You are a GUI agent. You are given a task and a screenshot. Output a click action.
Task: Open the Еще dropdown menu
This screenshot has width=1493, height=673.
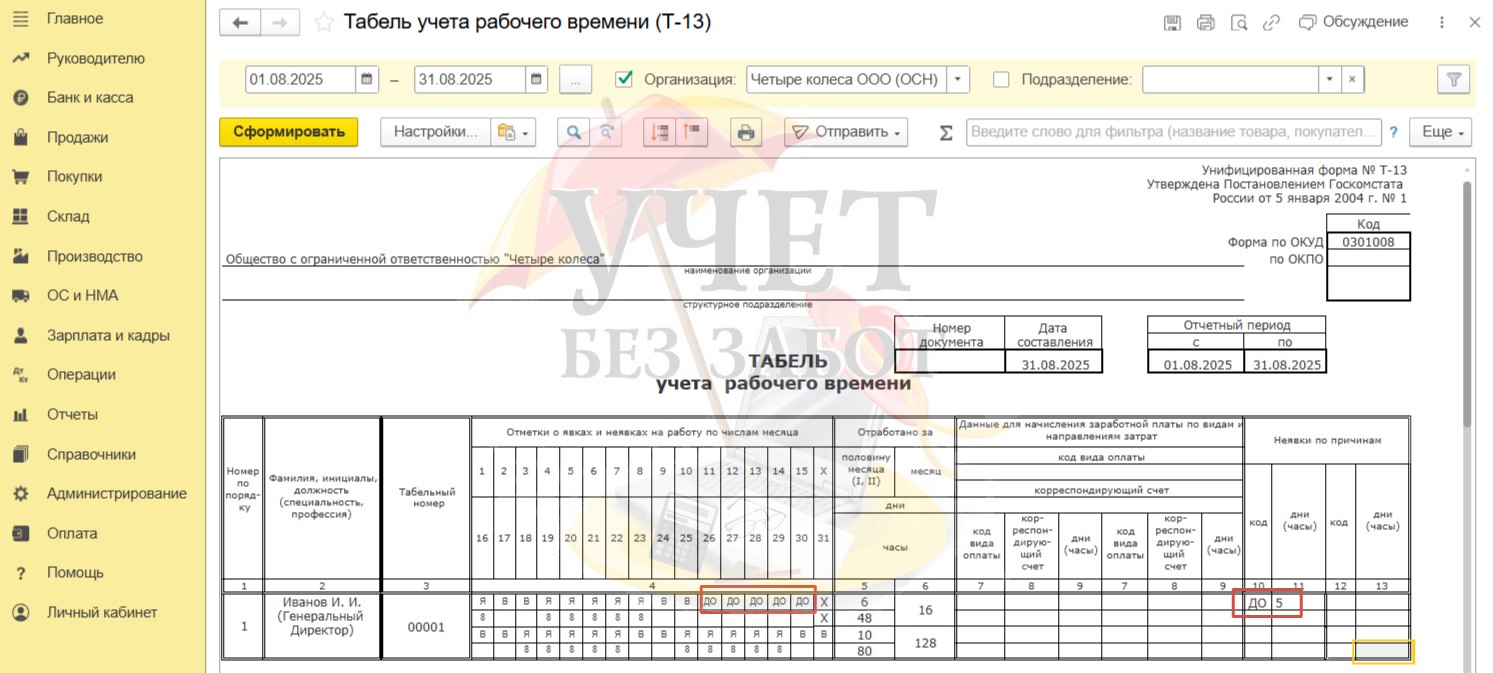[x=1441, y=132]
